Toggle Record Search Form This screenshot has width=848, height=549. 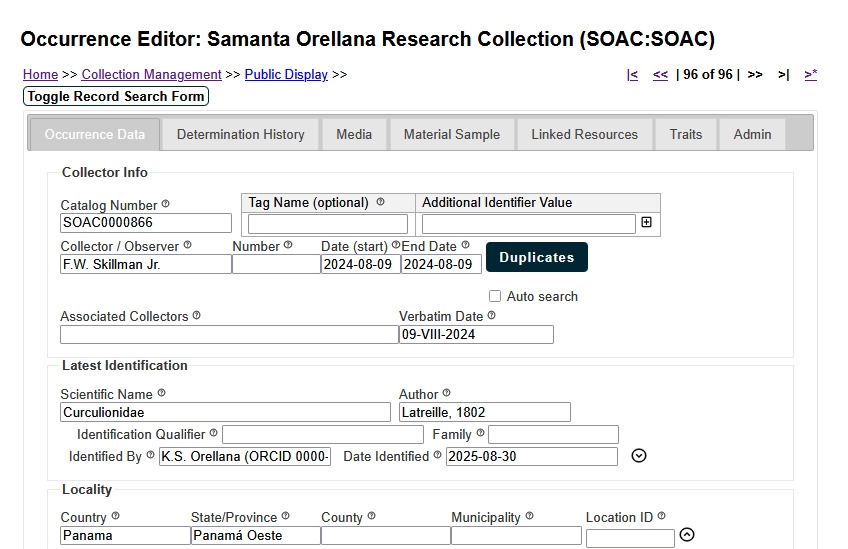pos(116,97)
